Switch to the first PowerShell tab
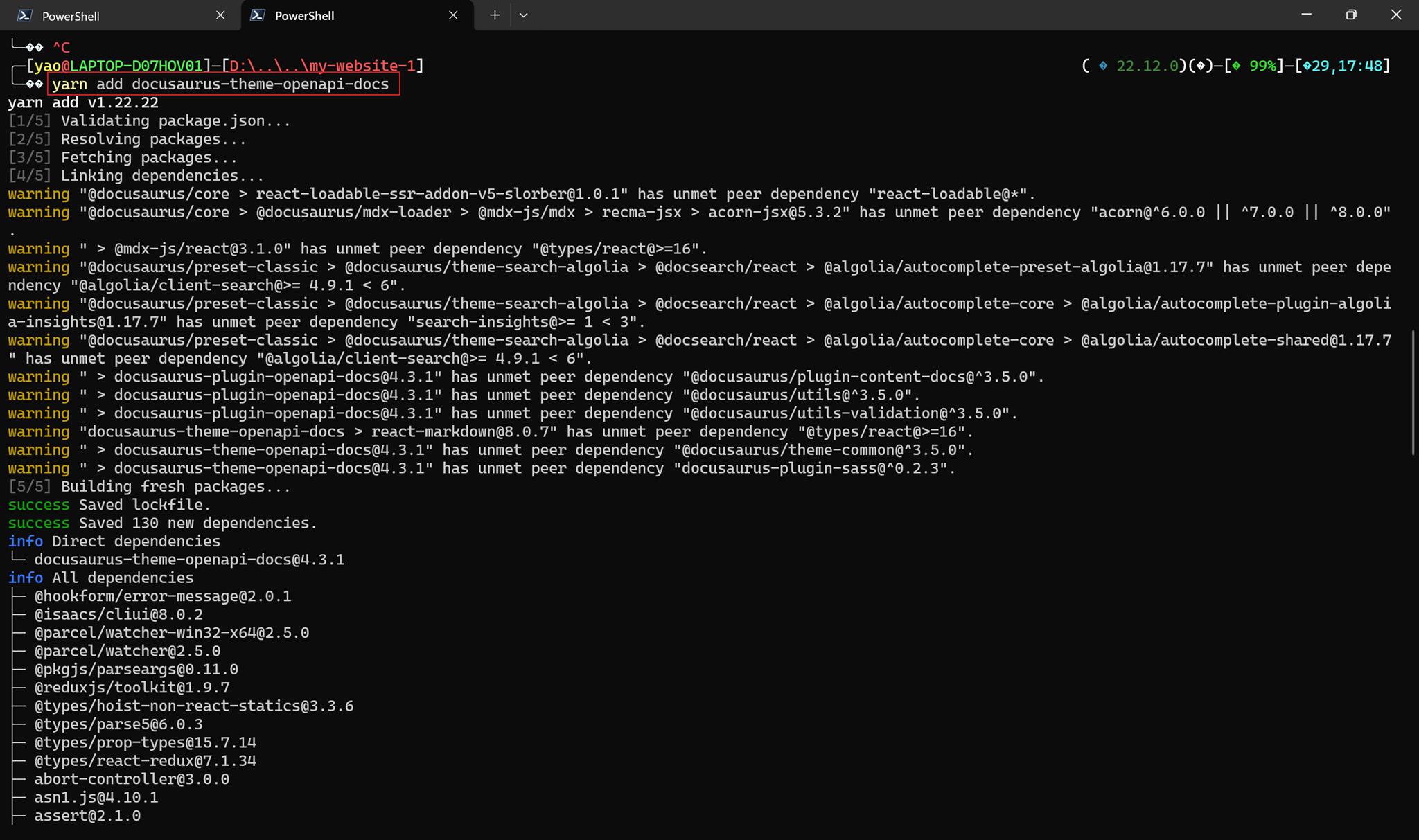1419x840 pixels. pyautogui.click(x=119, y=15)
